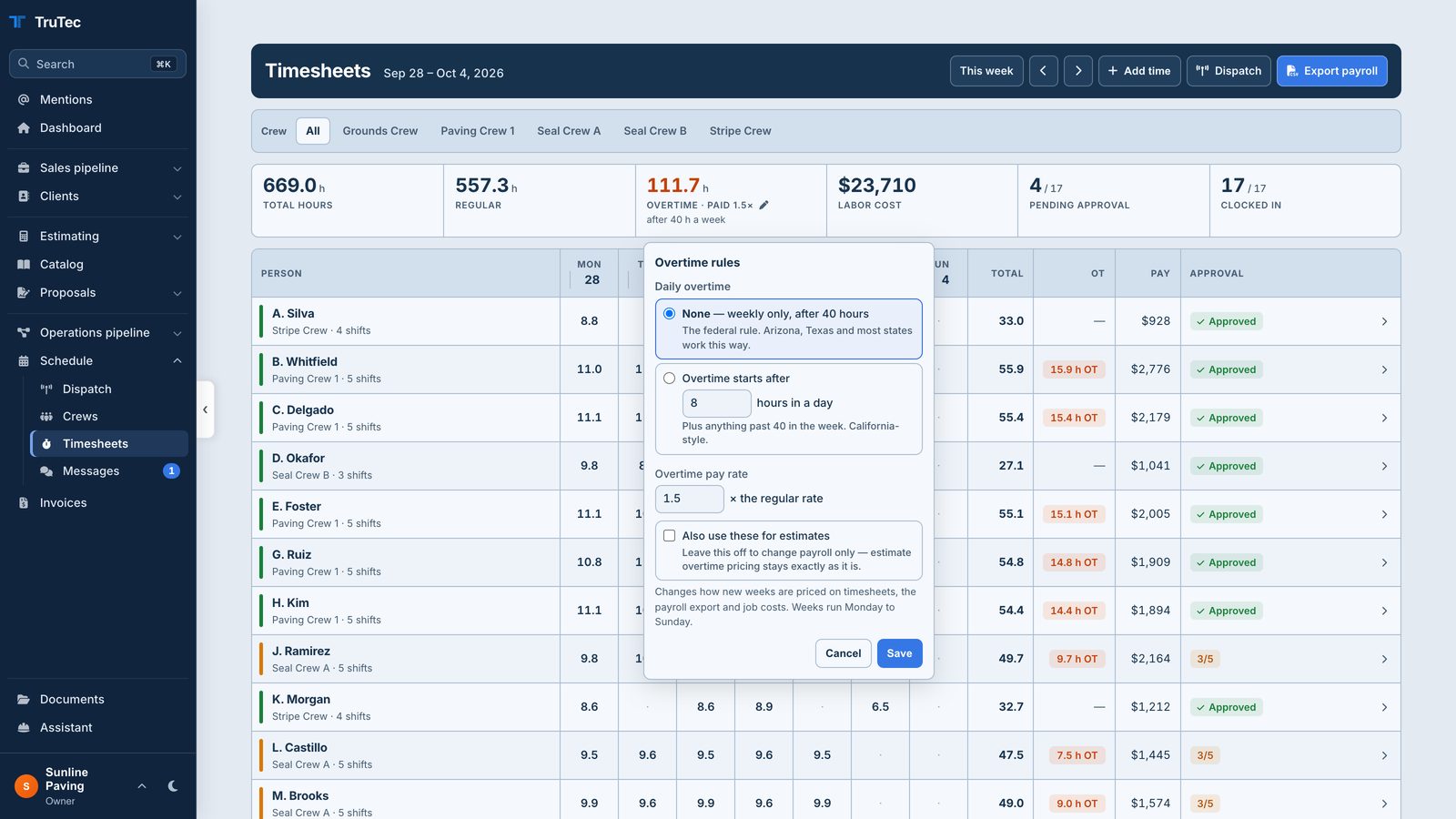Viewport: 1456px width, 819px height.
Task: Open Dispatch from the header button
Action: click(1228, 71)
